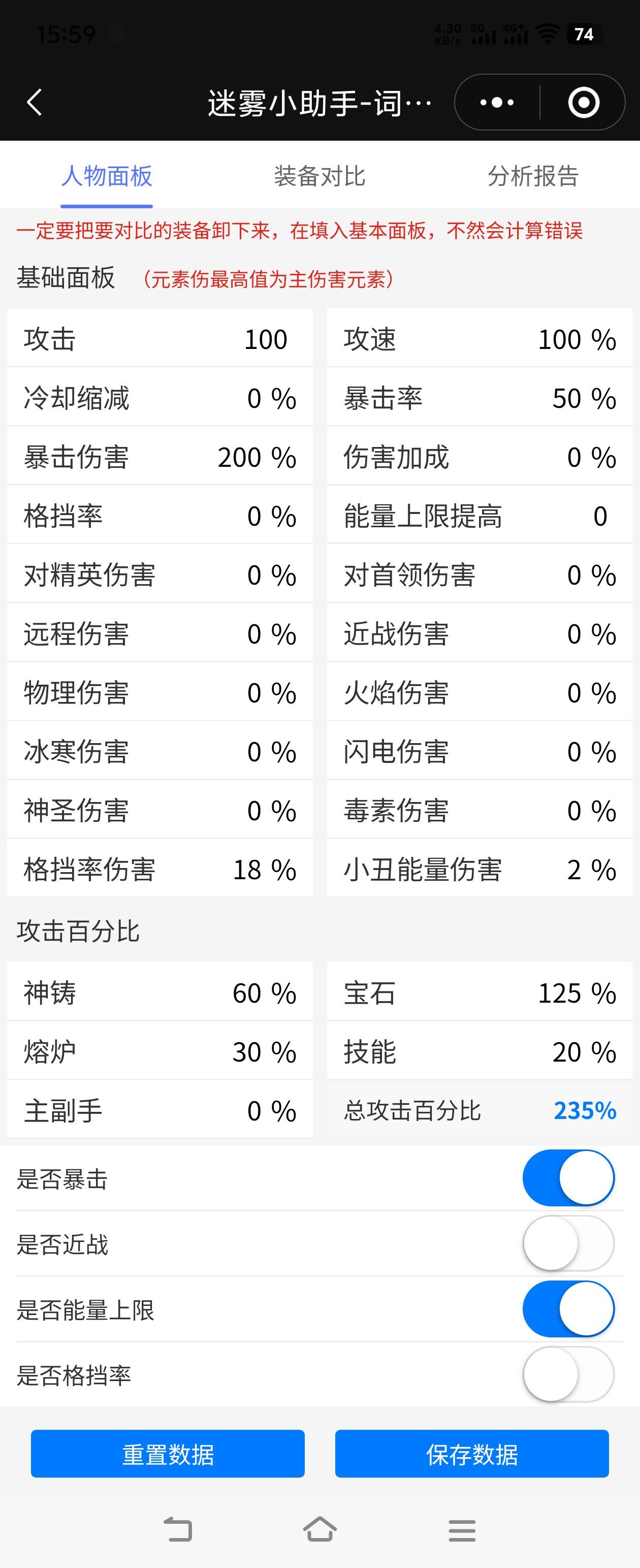
Task: Select the 人物面板 tab
Action: click(x=107, y=176)
